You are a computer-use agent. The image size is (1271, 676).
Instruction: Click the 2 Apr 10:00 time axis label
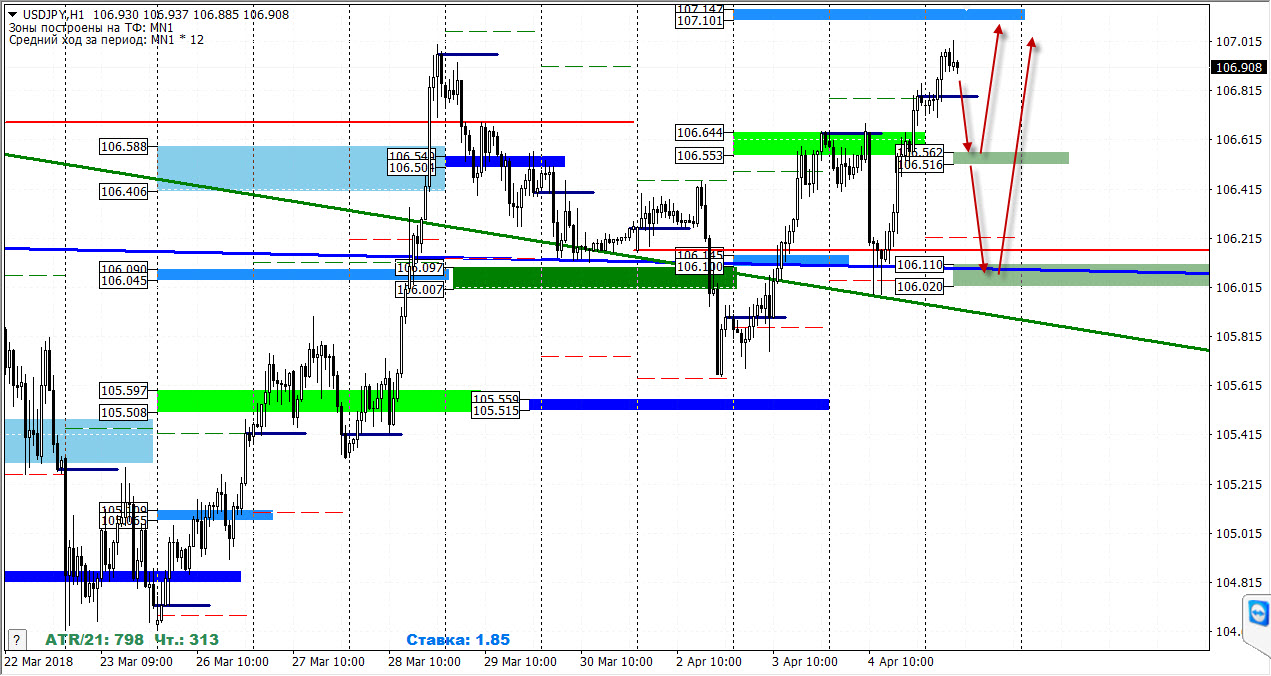(x=709, y=662)
